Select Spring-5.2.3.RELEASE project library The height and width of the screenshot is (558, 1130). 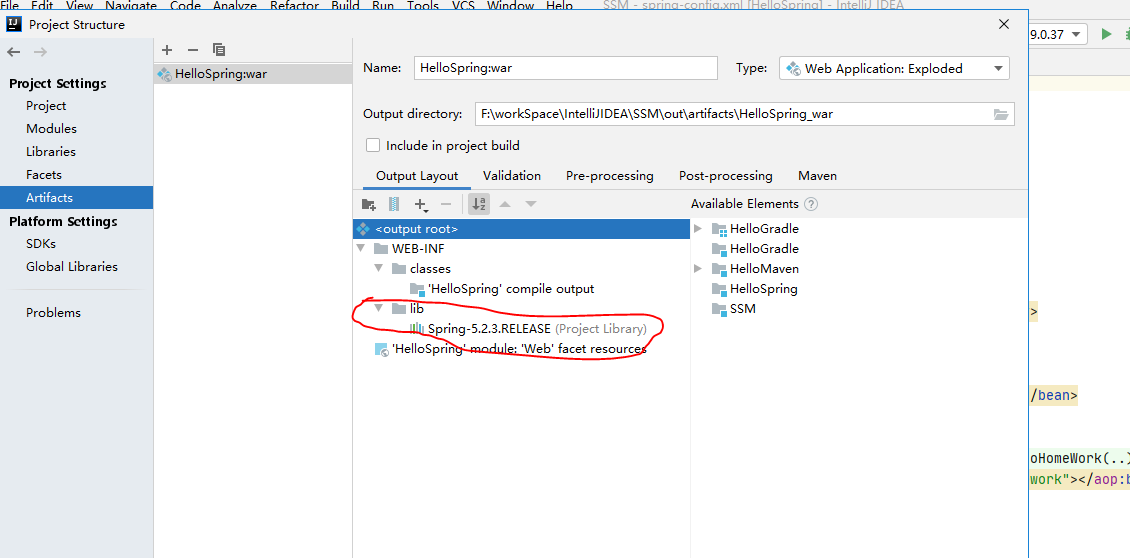(x=528, y=329)
